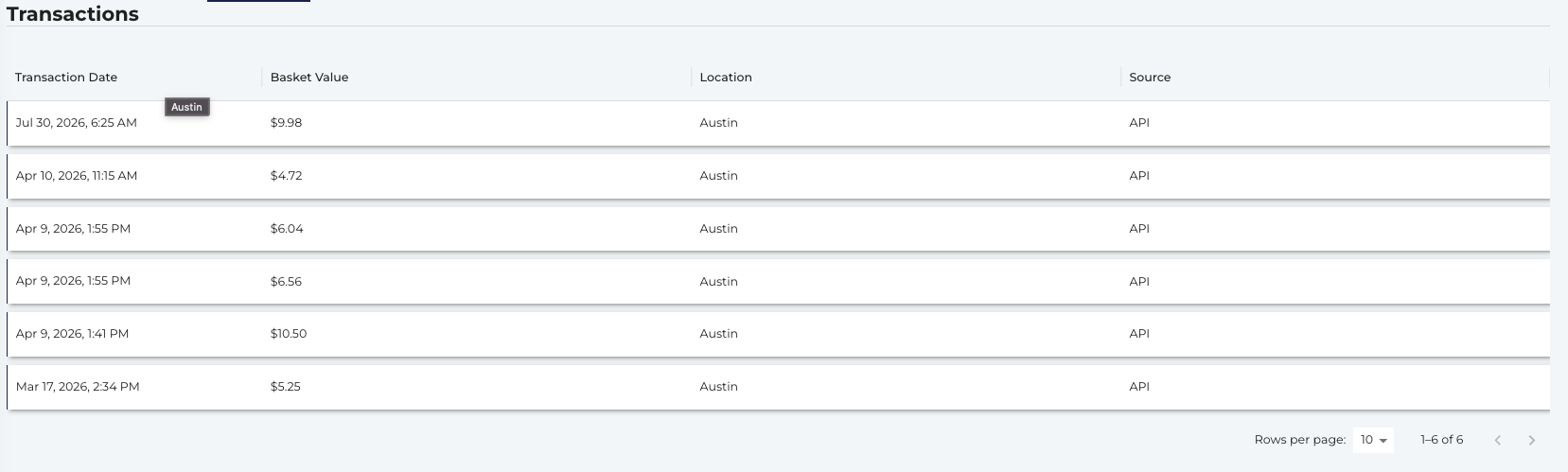This screenshot has width=1568, height=472.
Task: Open rows per page dropdown
Action: pos(1373,440)
